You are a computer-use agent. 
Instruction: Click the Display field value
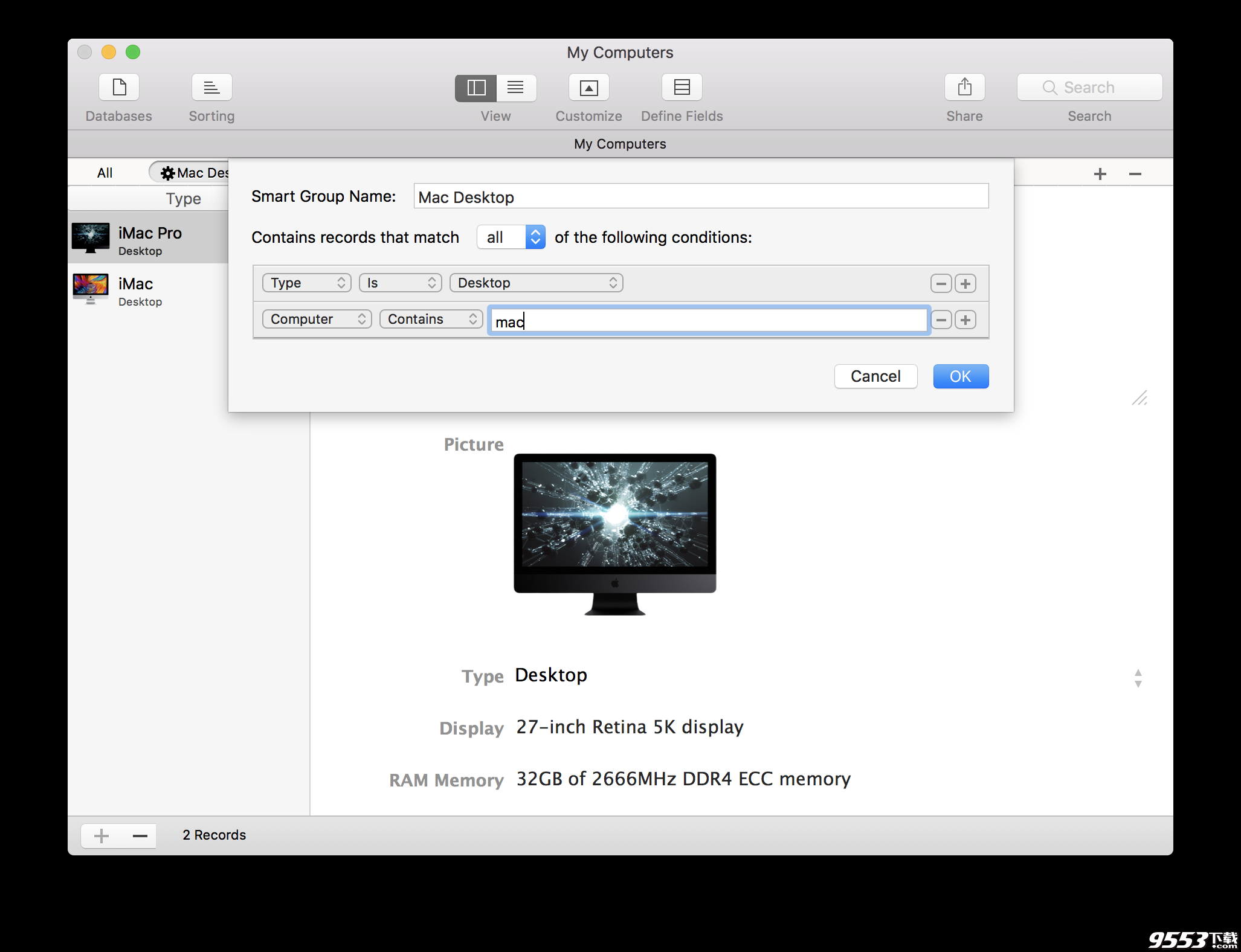point(630,727)
